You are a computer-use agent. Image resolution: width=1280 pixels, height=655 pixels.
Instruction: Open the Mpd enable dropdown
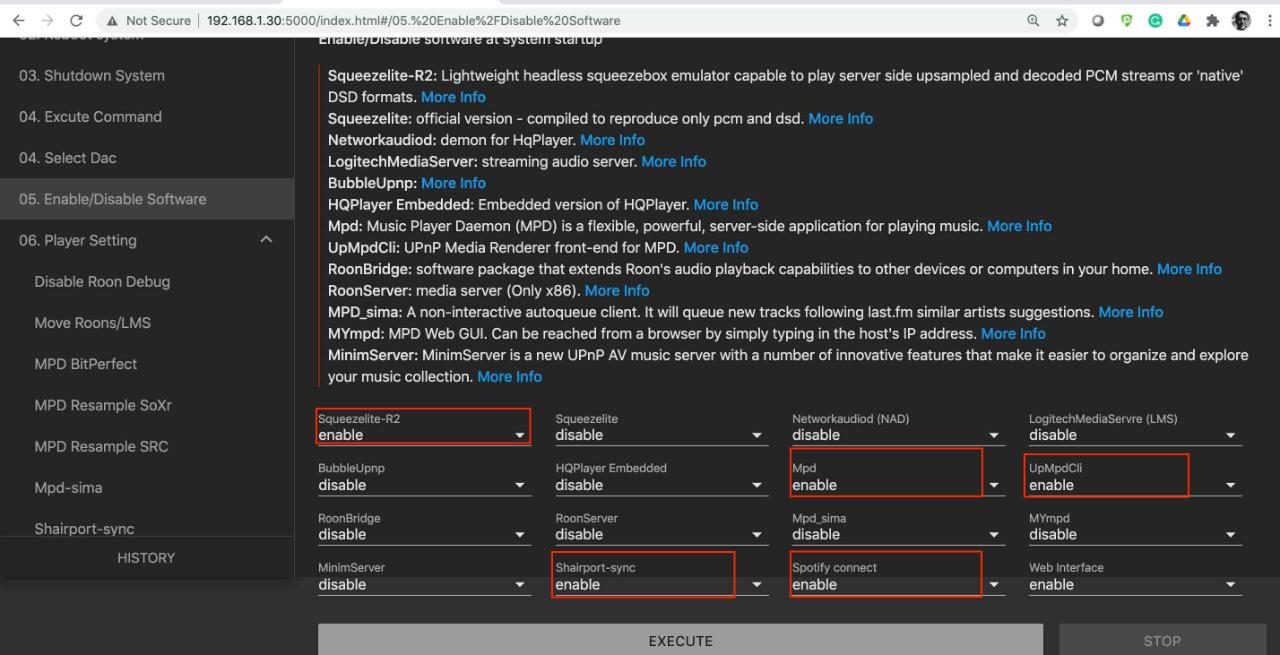click(897, 485)
